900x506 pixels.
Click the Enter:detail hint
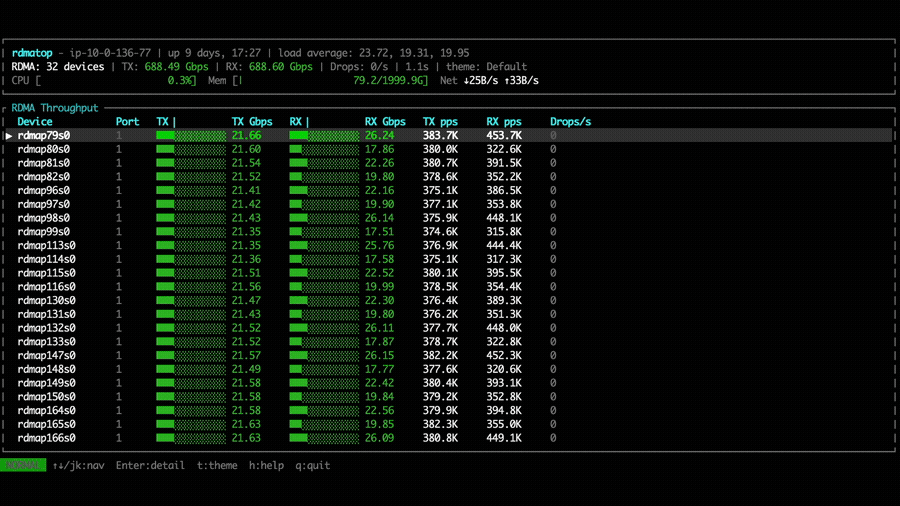[x=150, y=465]
